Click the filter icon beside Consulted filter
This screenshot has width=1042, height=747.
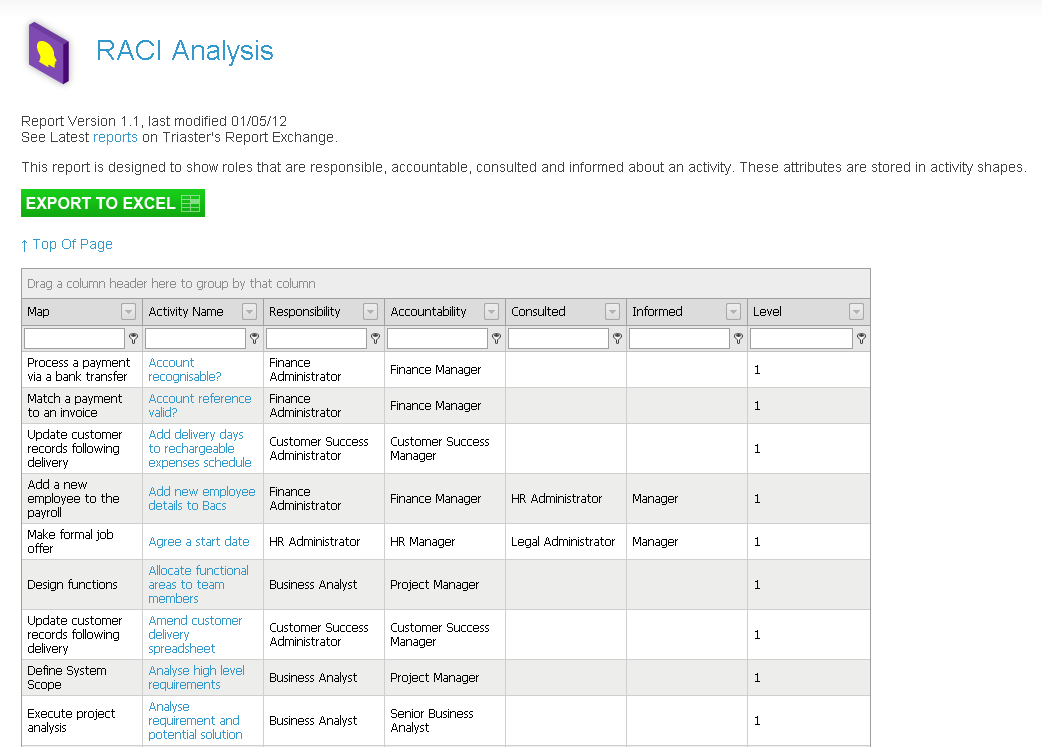pyautogui.click(x=617, y=339)
